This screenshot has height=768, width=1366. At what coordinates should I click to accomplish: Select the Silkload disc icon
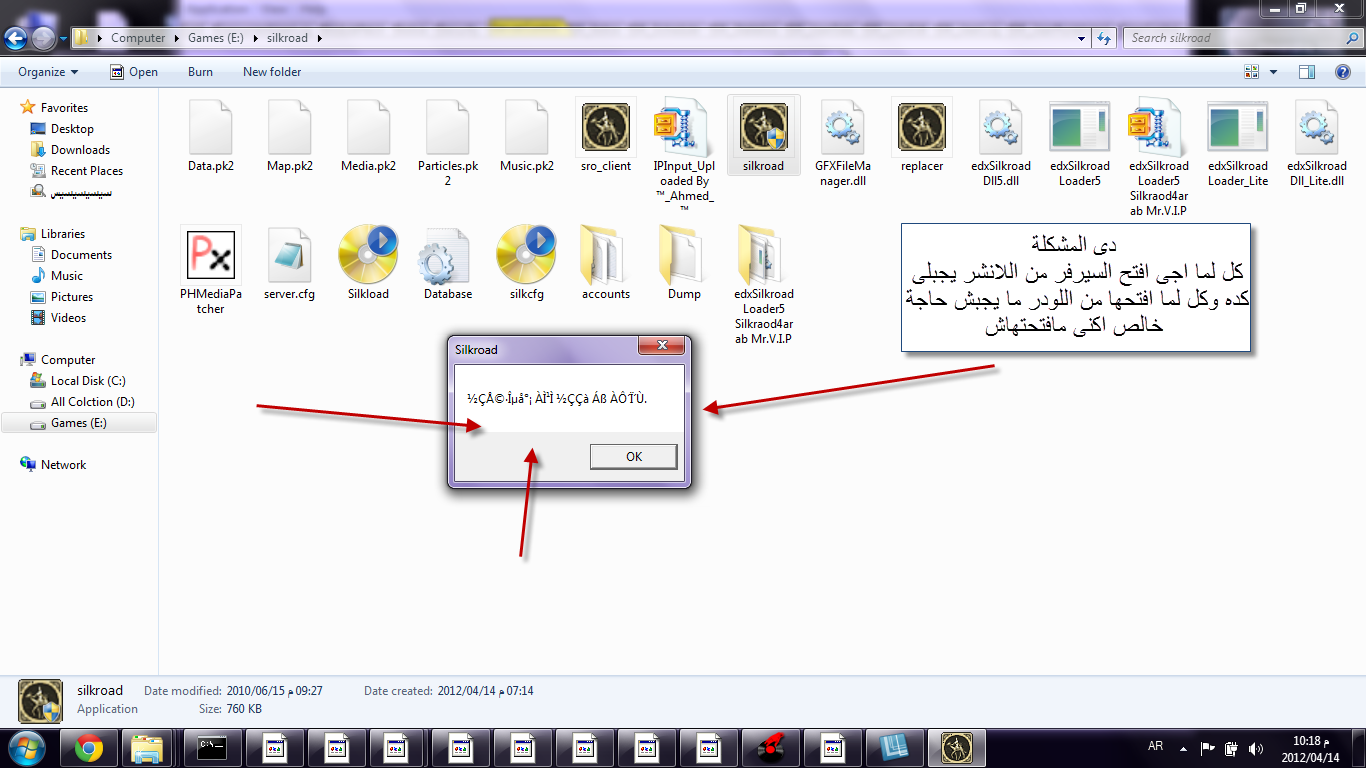[x=369, y=254]
